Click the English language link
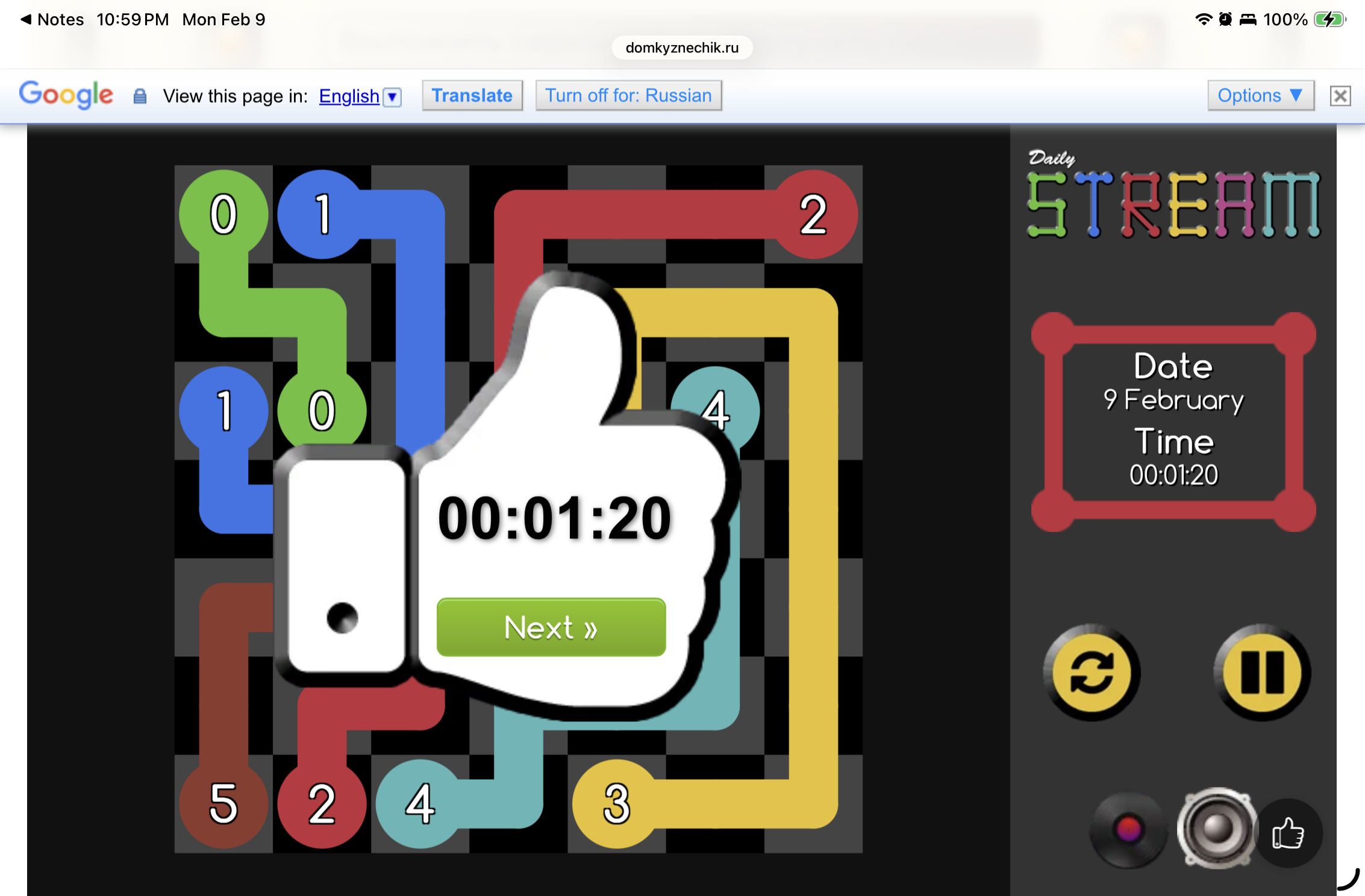 coord(349,96)
